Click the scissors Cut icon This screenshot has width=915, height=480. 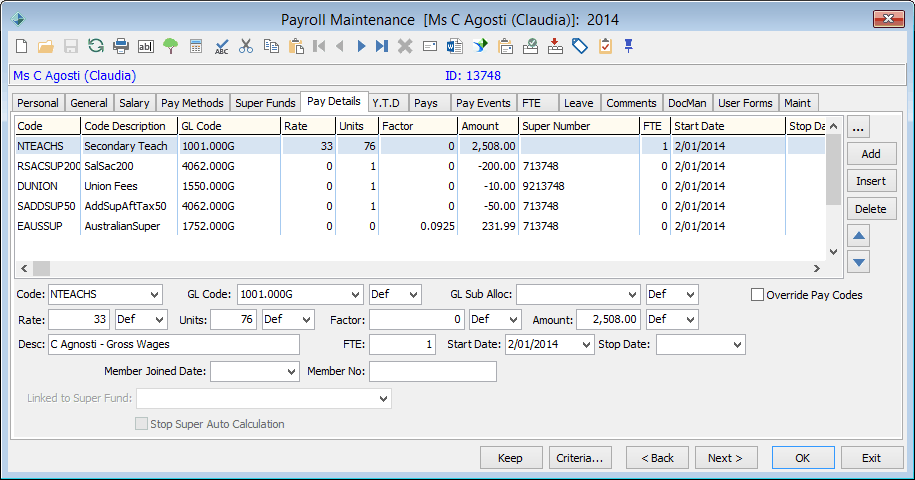pyautogui.click(x=246, y=46)
